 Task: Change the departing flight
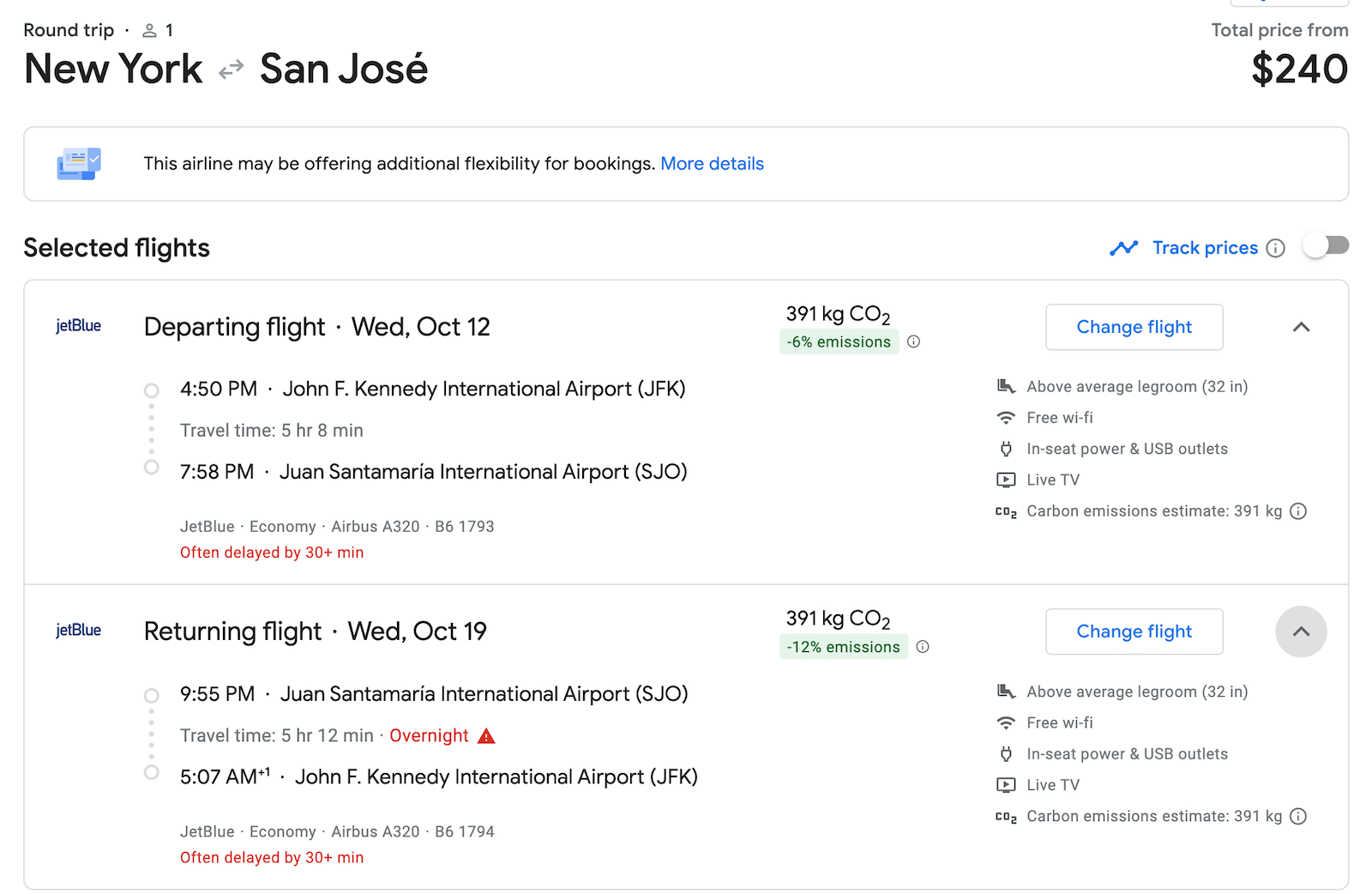click(1134, 327)
